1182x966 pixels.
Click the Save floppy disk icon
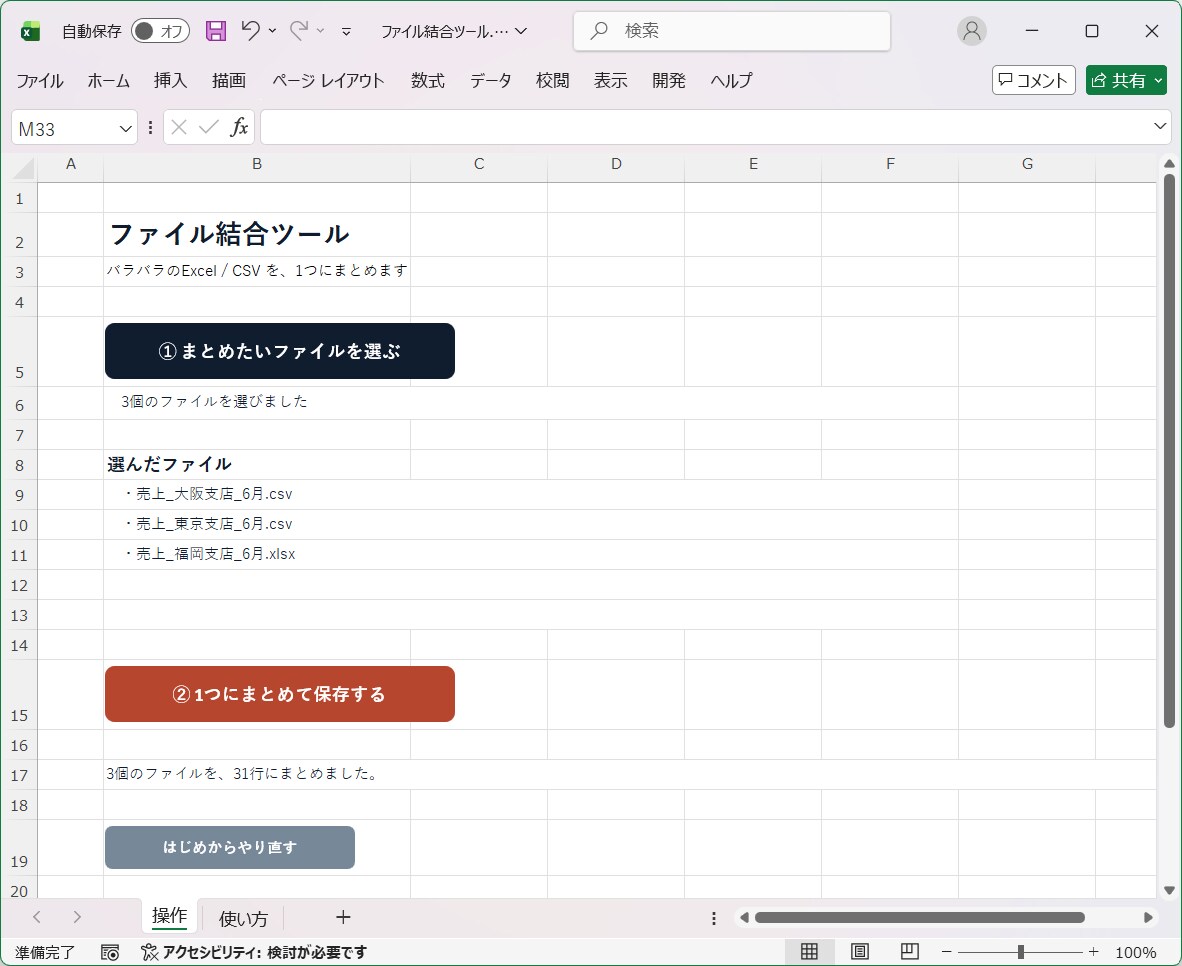pyautogui.click(x=216, y=31)
